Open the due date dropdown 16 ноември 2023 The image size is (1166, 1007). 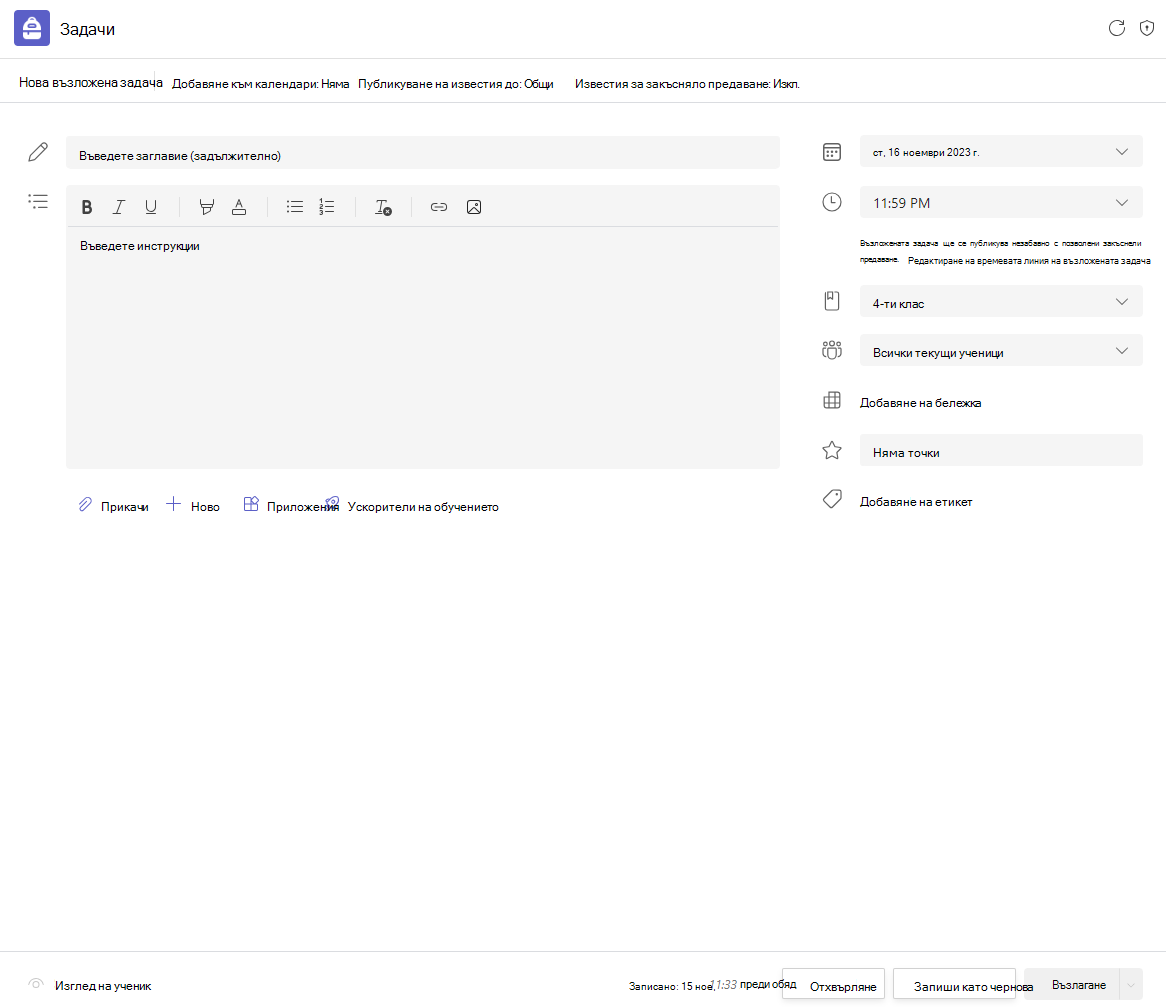click(x=1000, y=152)
